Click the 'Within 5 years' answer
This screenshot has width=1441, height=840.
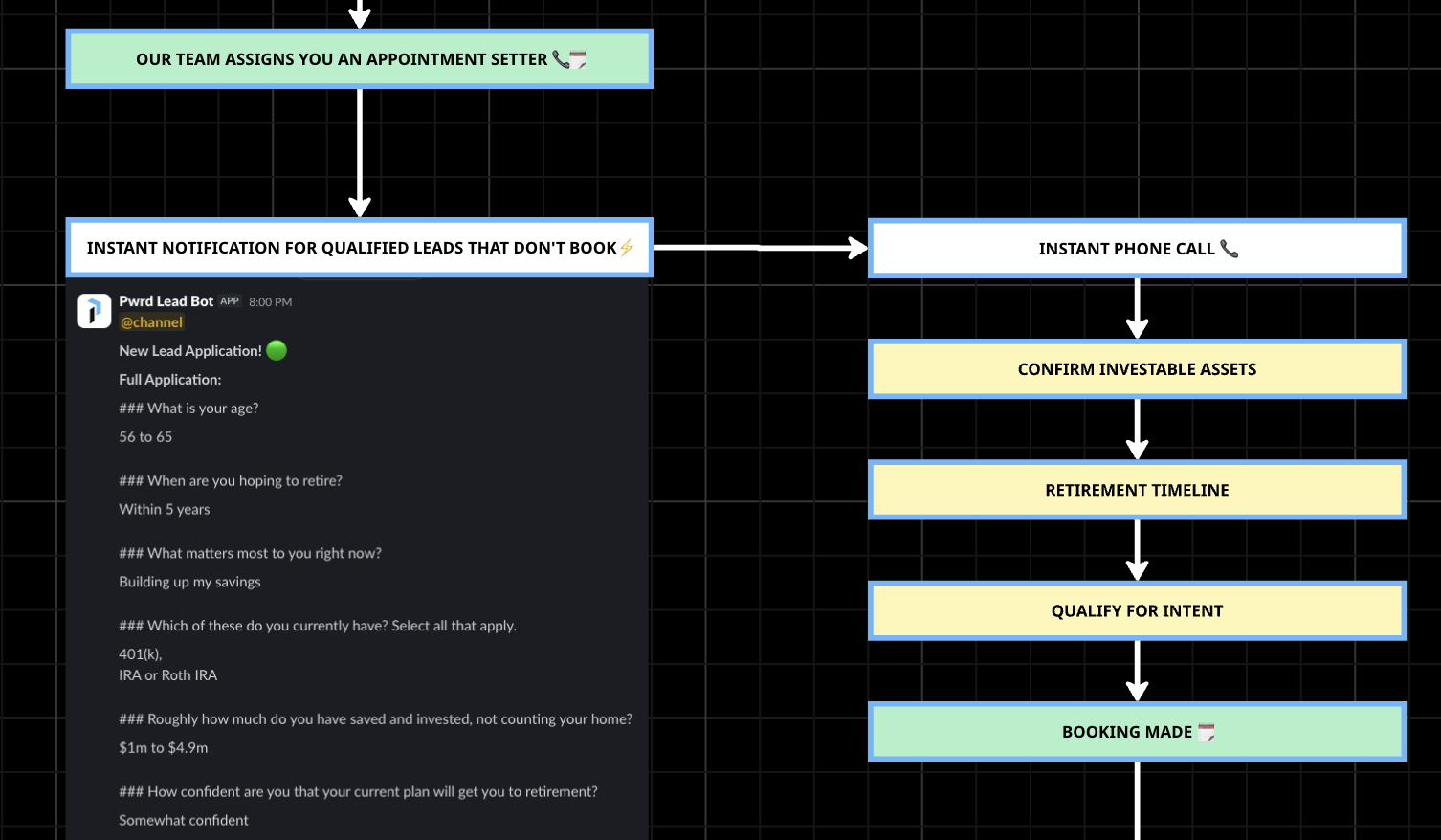(165, 510)
